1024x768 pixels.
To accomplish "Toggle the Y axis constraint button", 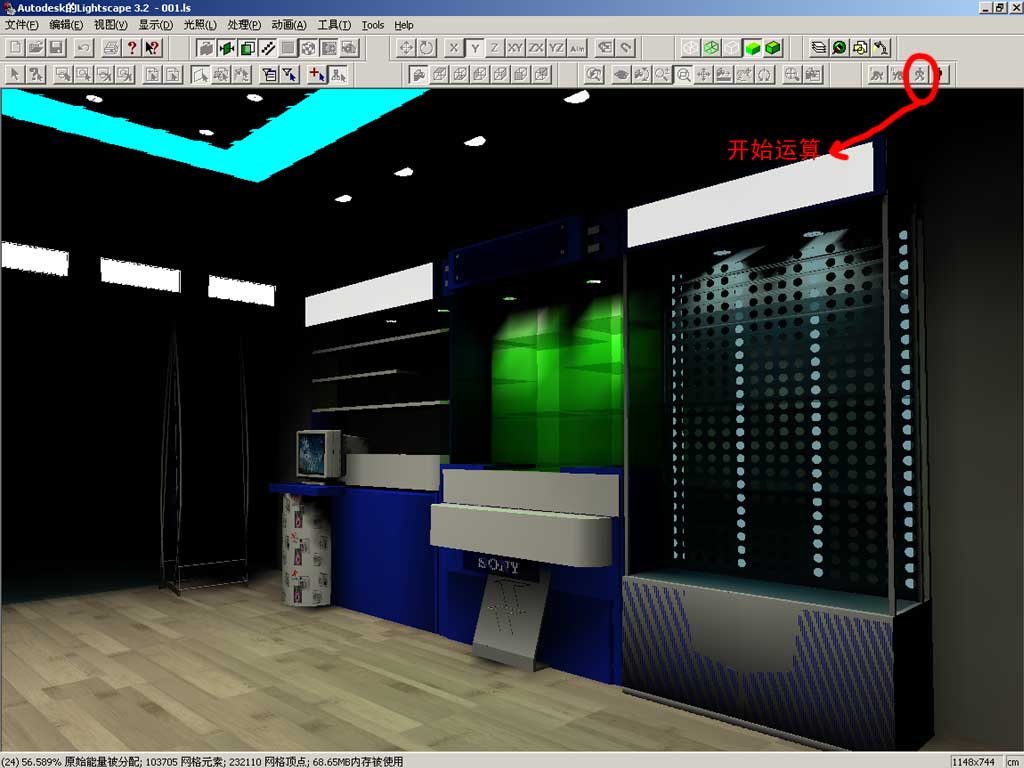I will point(474,47).
